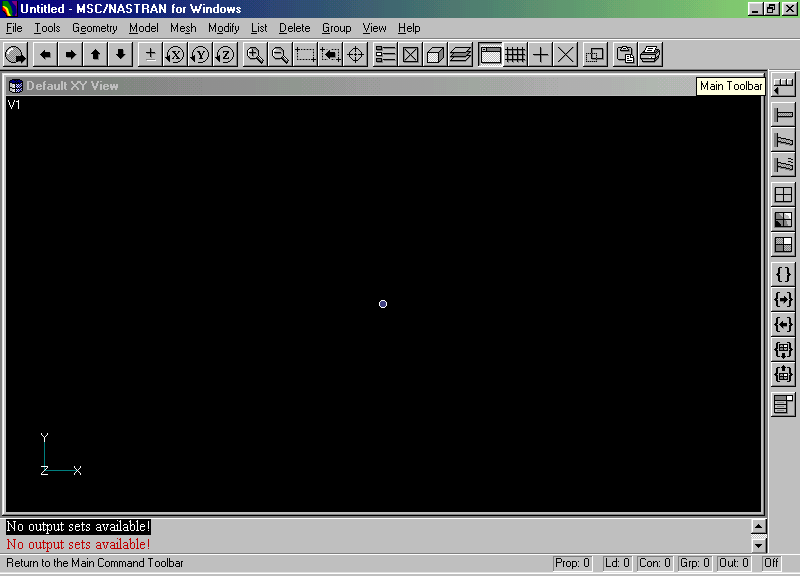The image size is (800, 576).
Task: Click the checkered criteria four-pane icon
Action: tap(783, 244)
